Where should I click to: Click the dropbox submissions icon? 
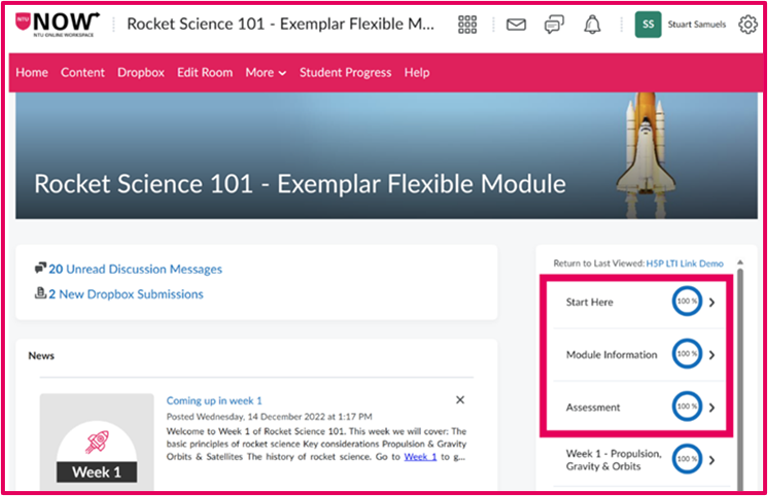pyautogui.click(x=40, y=293)
